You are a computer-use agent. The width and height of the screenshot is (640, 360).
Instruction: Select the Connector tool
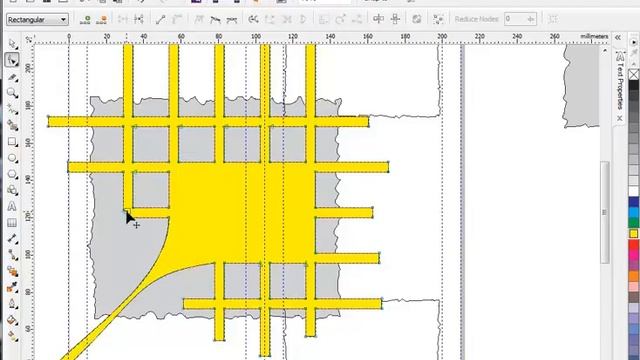coord(12,255)
